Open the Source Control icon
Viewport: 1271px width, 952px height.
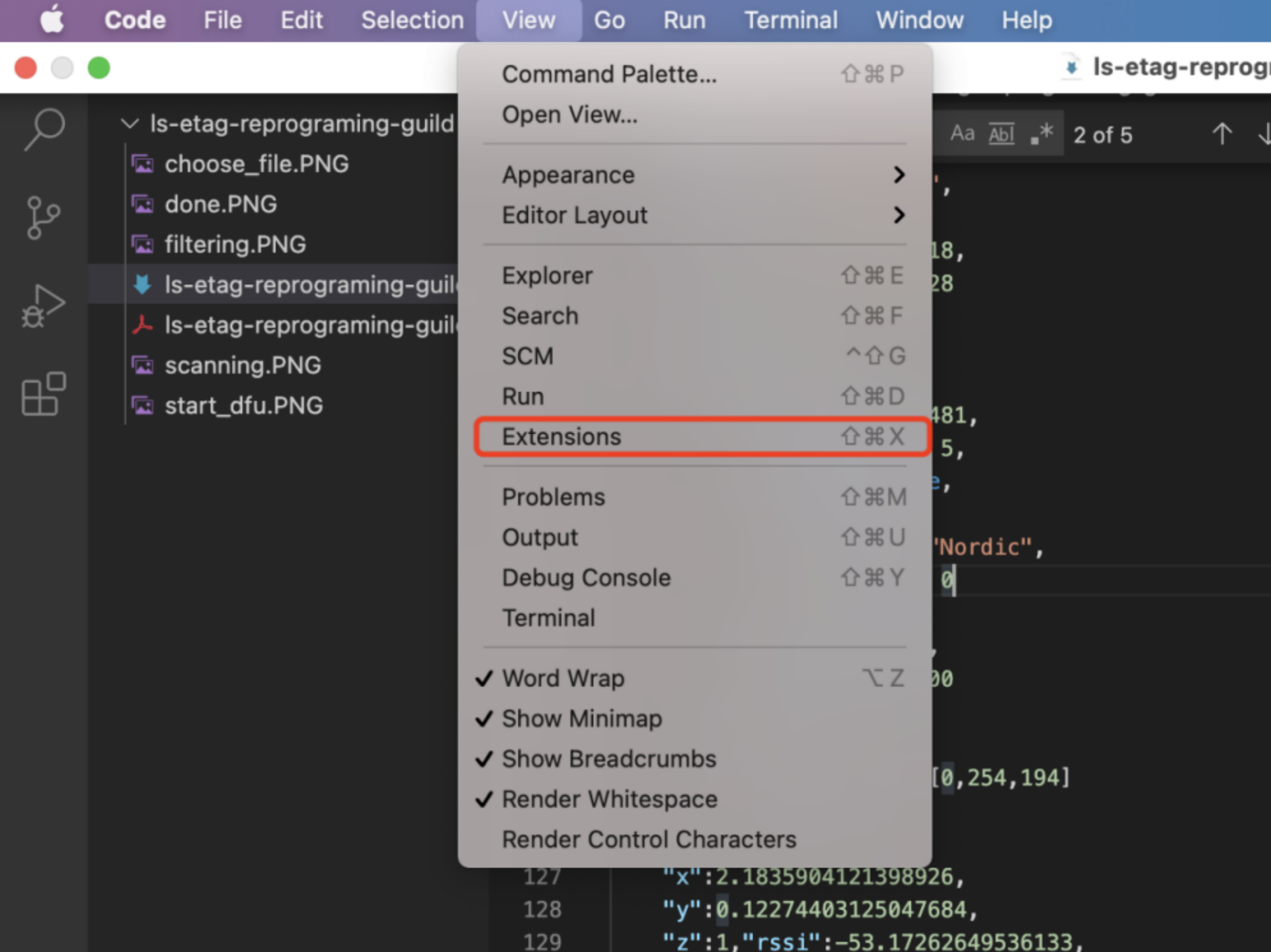(43, 218)
